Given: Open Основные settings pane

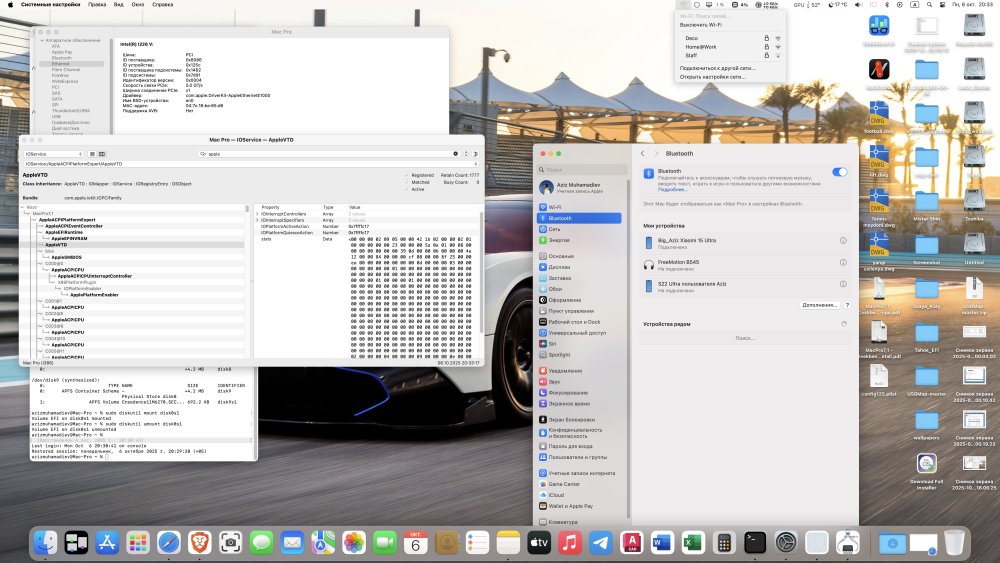Looking at the screenshot, I should (579, 256).
